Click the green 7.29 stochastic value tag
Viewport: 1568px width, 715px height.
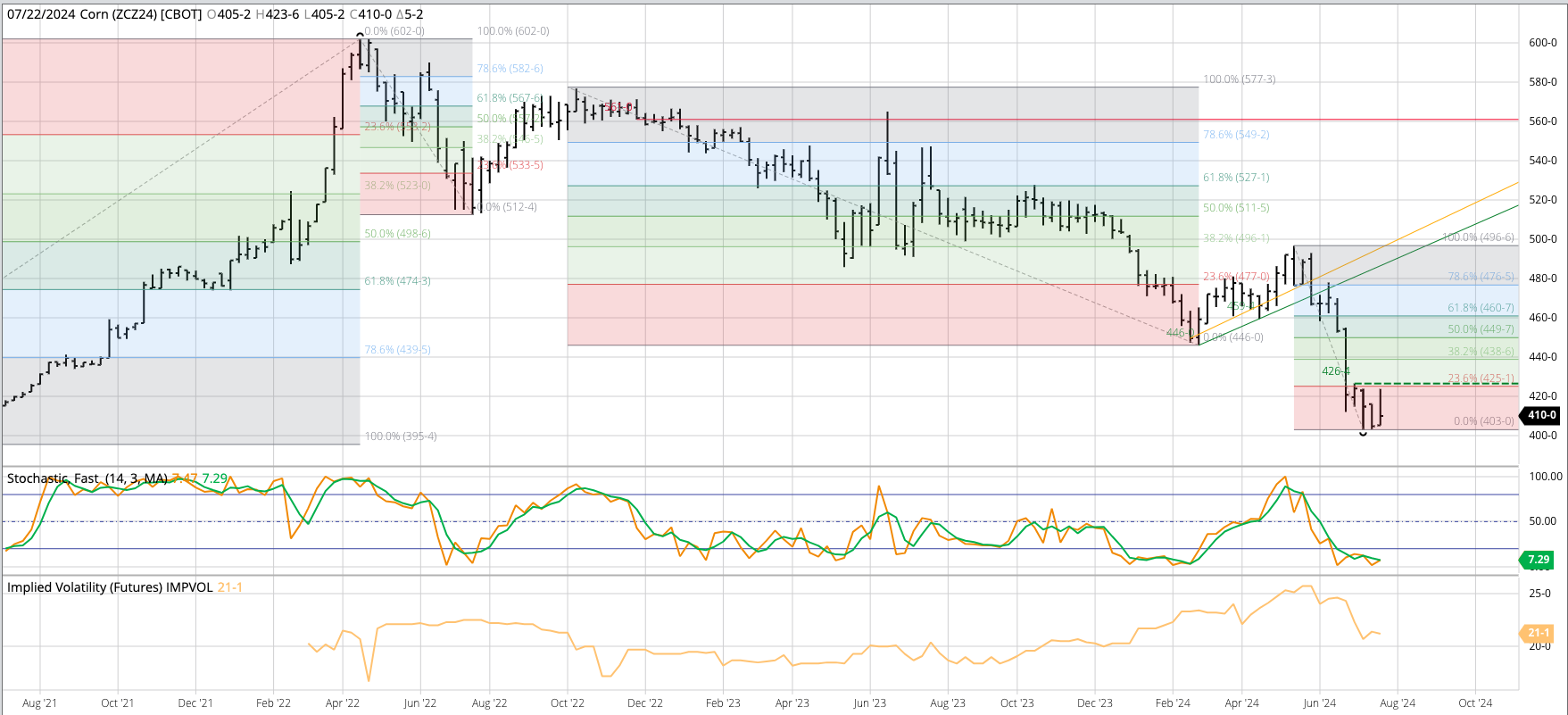click(x=1538, y=560)
